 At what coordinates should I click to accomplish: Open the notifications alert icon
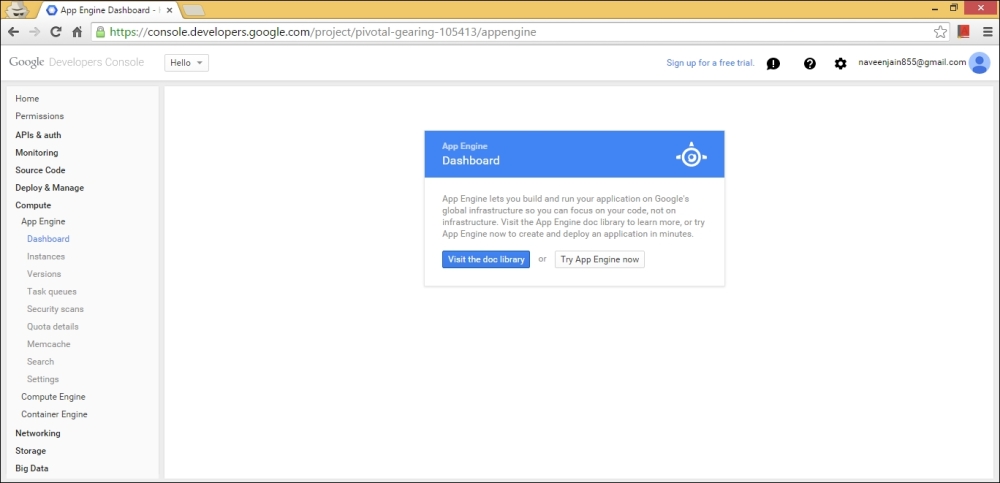coord(773,63)
